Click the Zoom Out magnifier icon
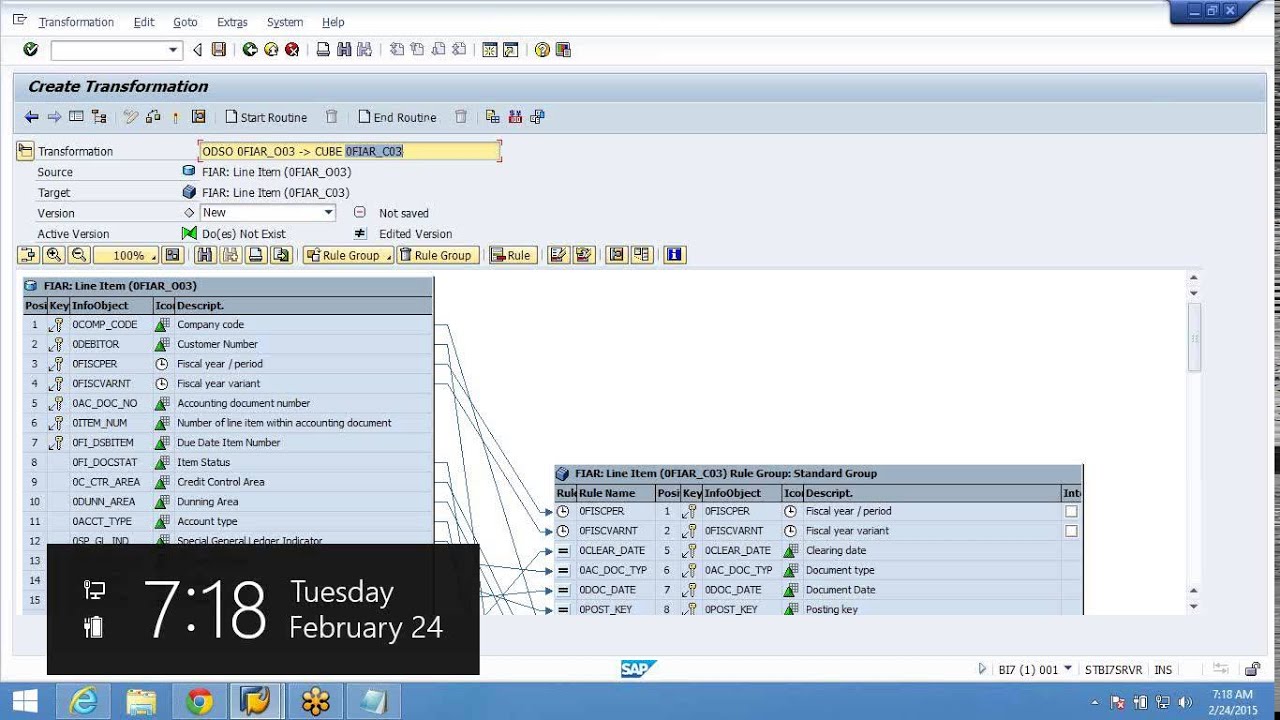 [79, 255]
